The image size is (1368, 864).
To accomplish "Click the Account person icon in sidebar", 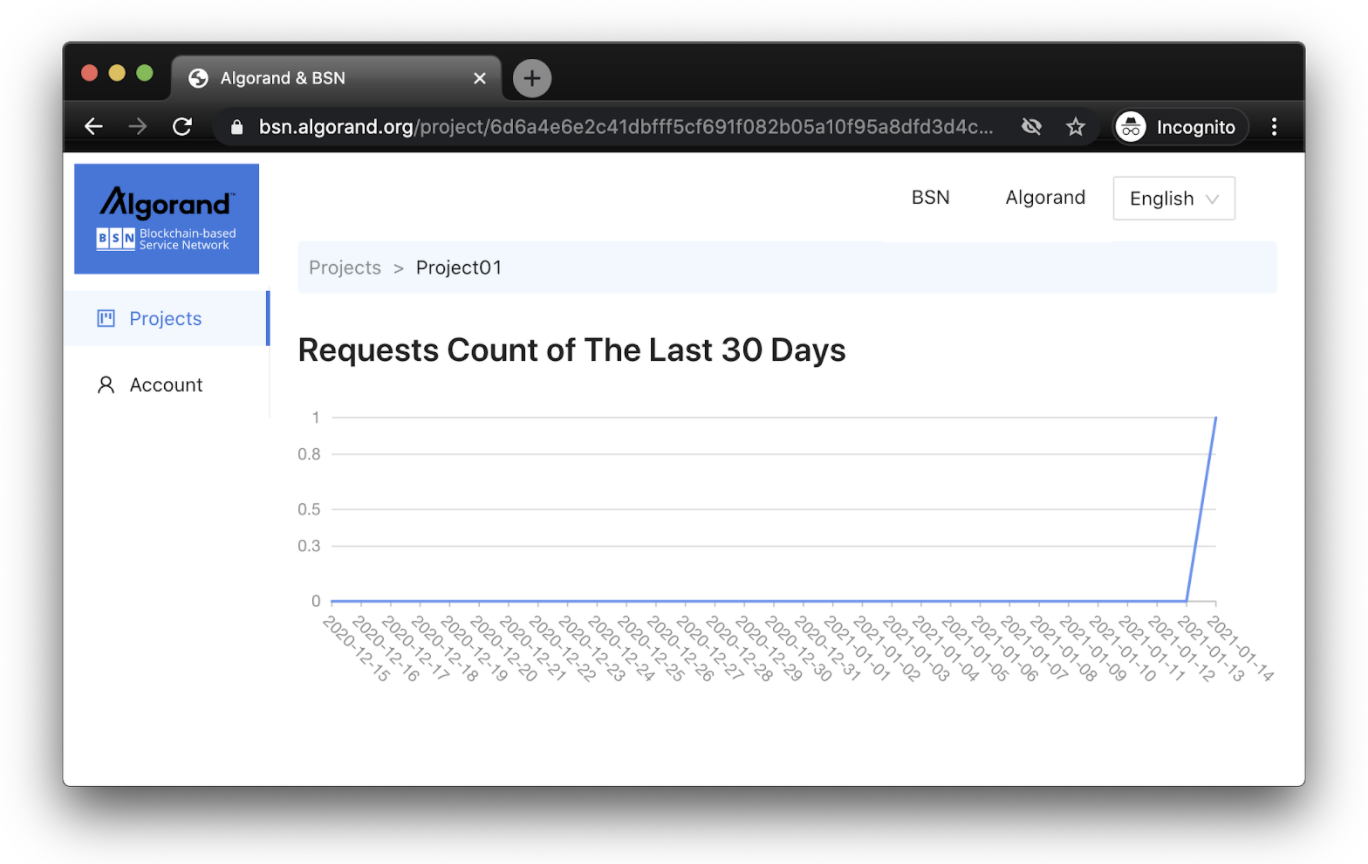I will [x=105, y=385].
